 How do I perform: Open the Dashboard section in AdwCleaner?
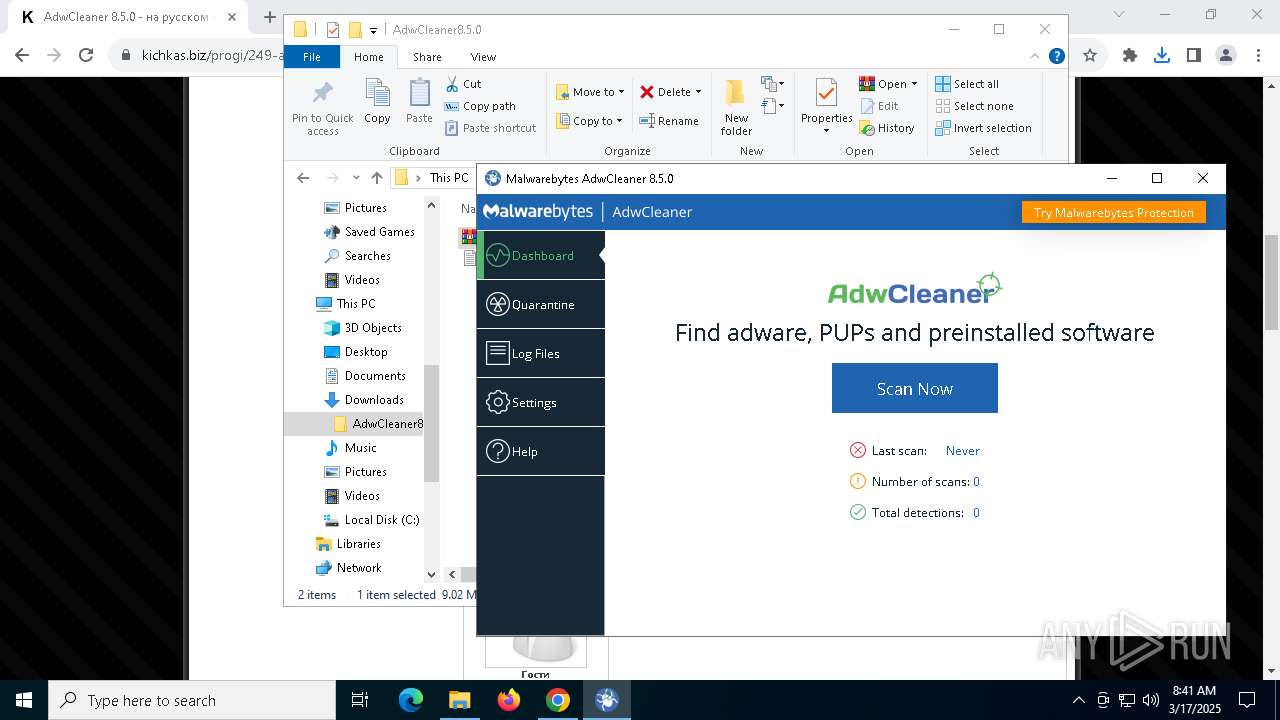[x=541, y=256]
